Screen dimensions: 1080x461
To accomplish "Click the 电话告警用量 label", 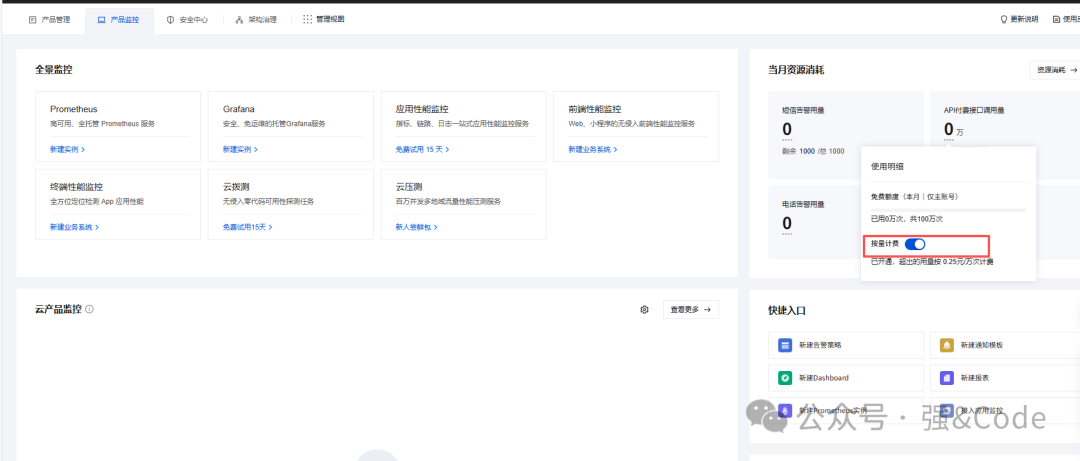I will [x=803, y=204].
